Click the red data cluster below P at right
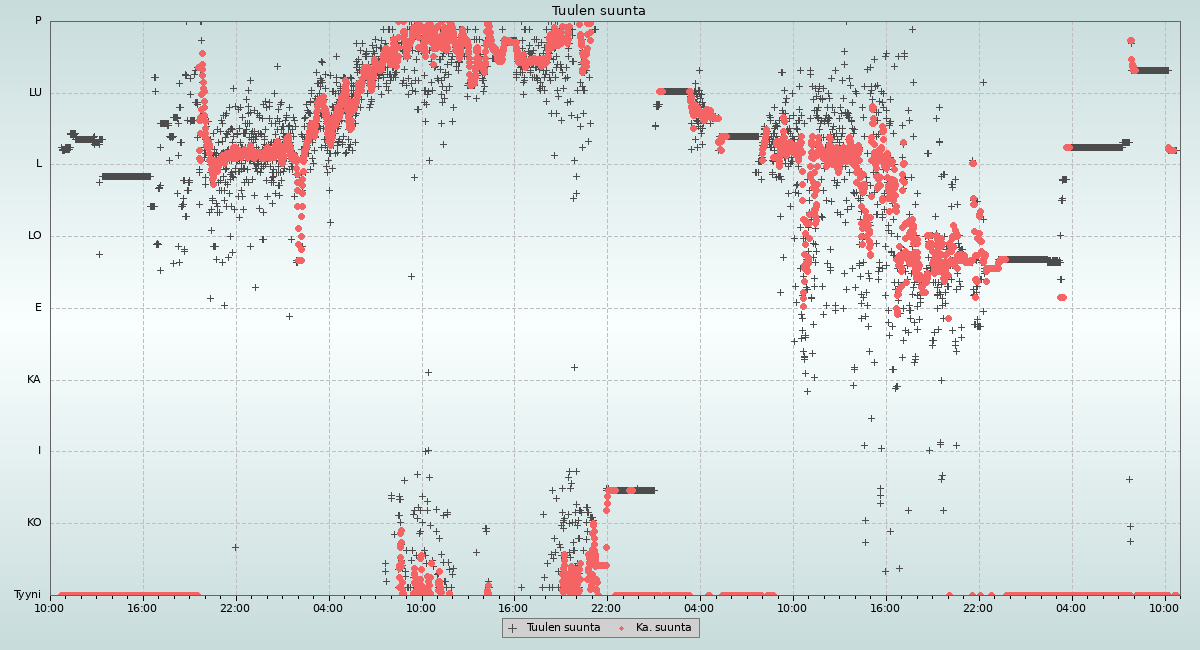 click(x=1132, y=64)
